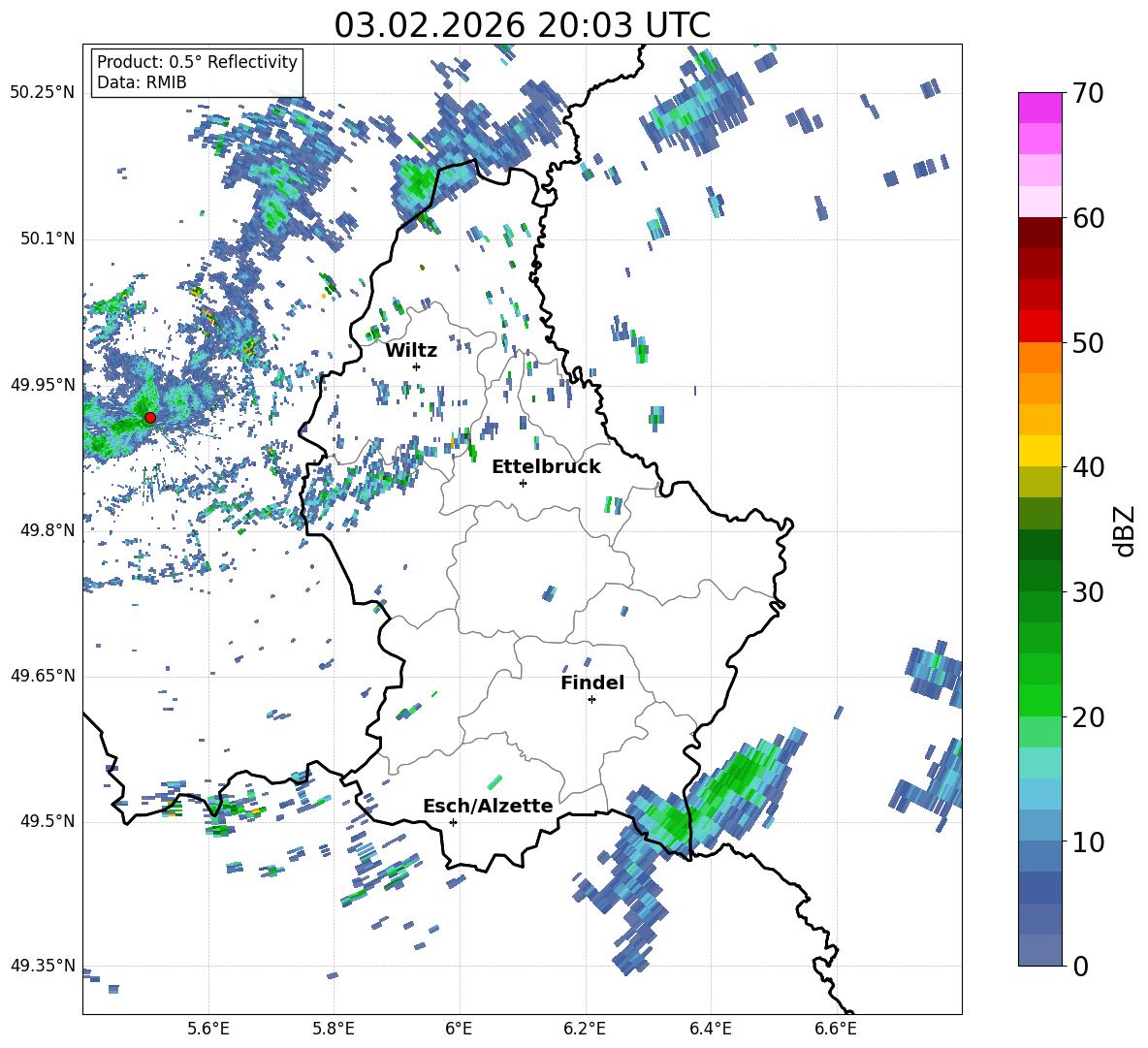Click the Findel station cross marker
The image size is (1148, 1048).
click(x=591, y=700)
